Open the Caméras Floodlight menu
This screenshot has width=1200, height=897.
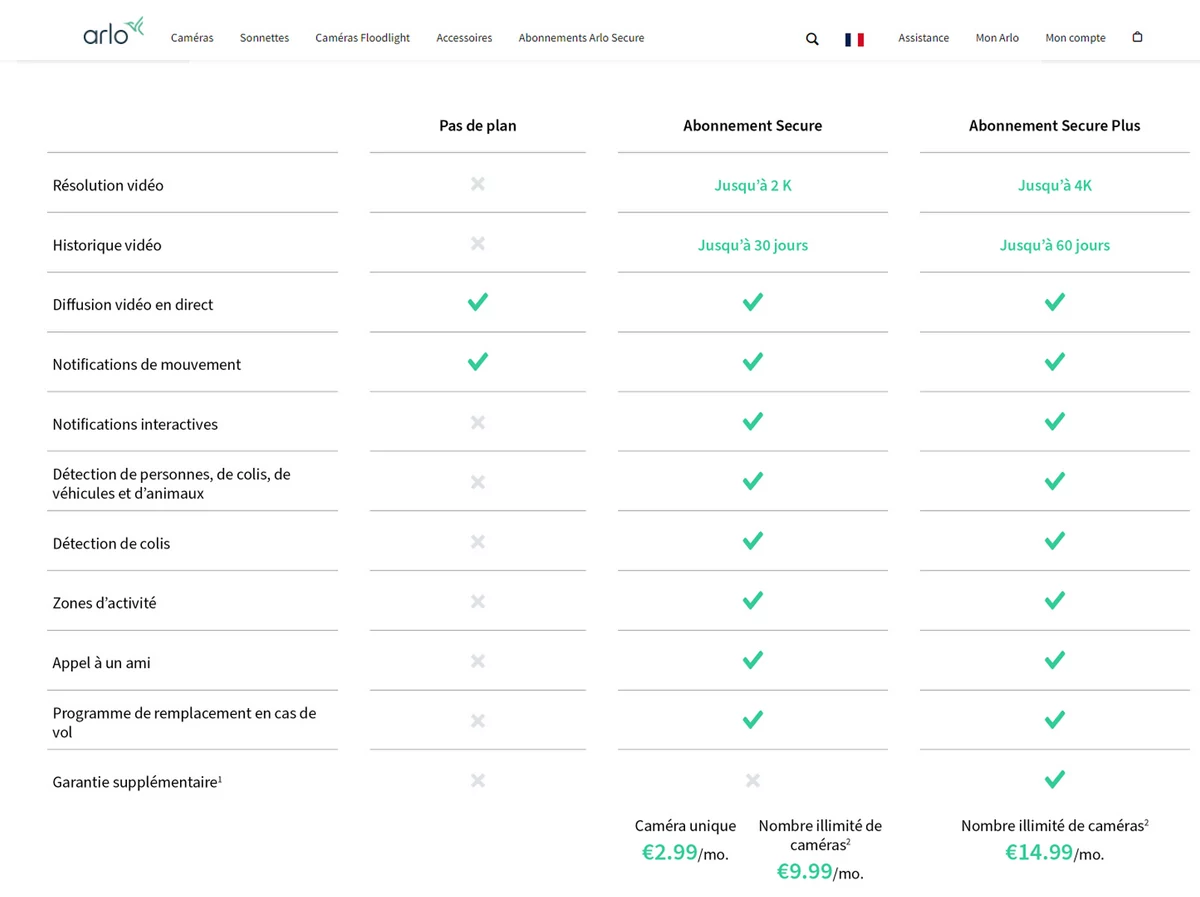[x=363, y=38]
